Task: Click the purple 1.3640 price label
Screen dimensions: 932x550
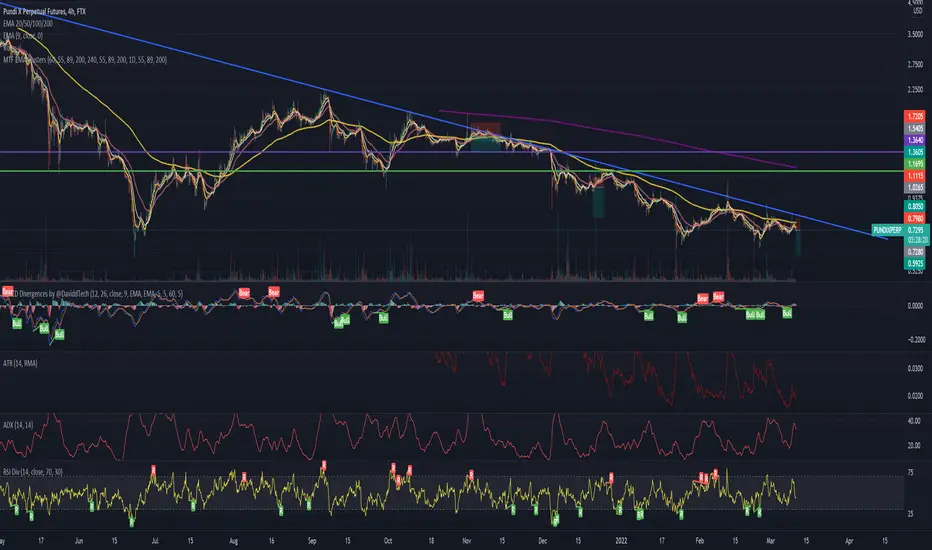Action: 914,140
